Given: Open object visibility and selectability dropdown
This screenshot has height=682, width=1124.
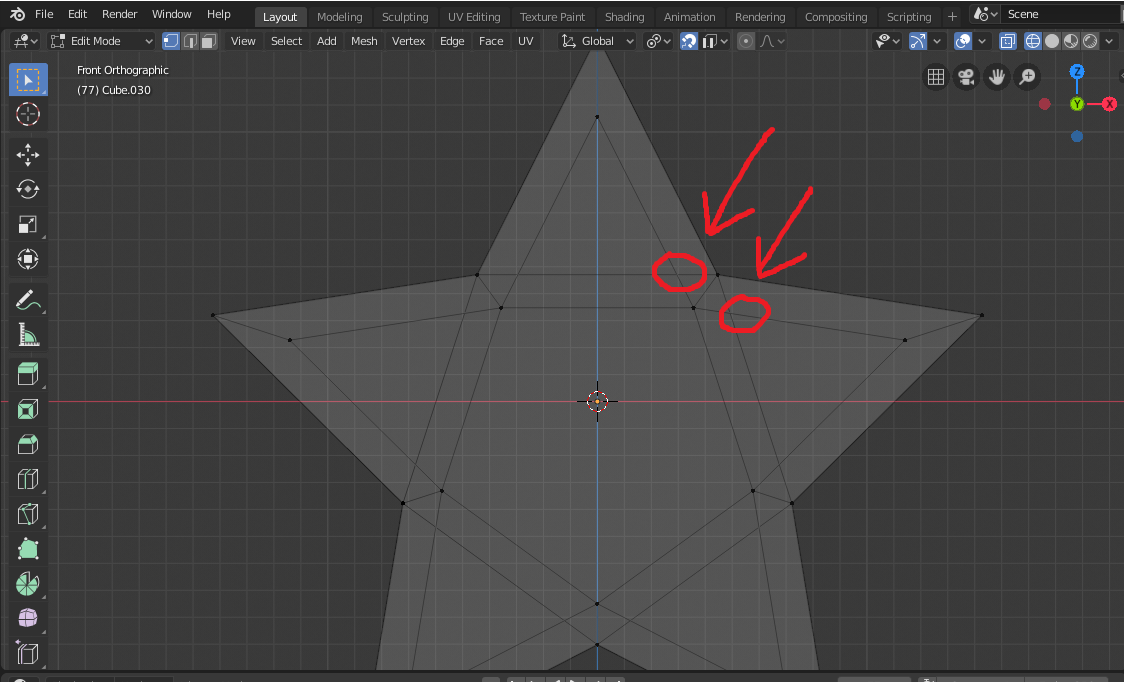Looking at the screenshot, I should (887, 41).
